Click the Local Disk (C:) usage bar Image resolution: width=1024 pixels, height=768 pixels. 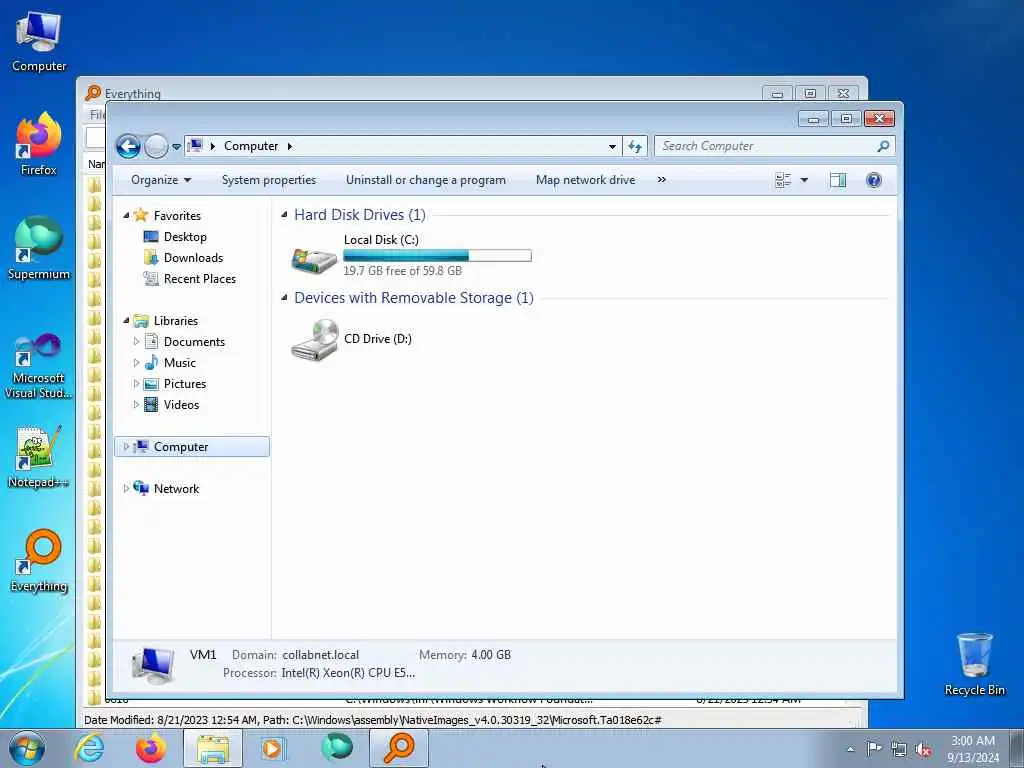pyautogui.click(x=438, y=255)
